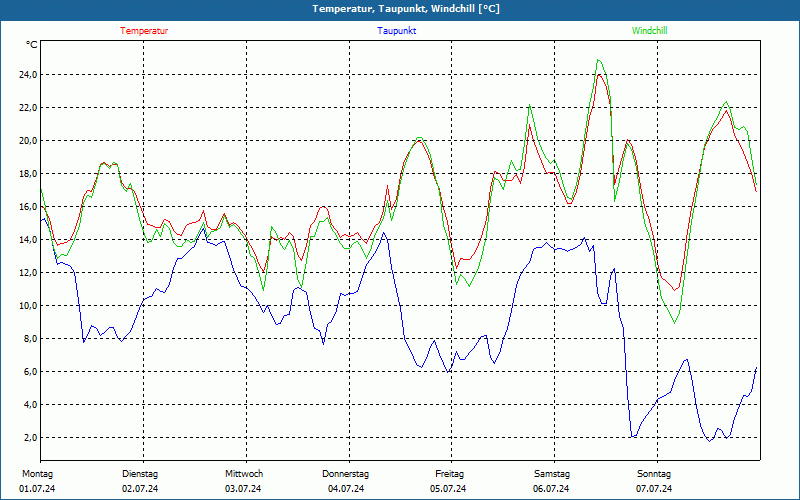Click the Sonntag day label
This screenshot has height=500, width=800.
[x=654, y=474]
